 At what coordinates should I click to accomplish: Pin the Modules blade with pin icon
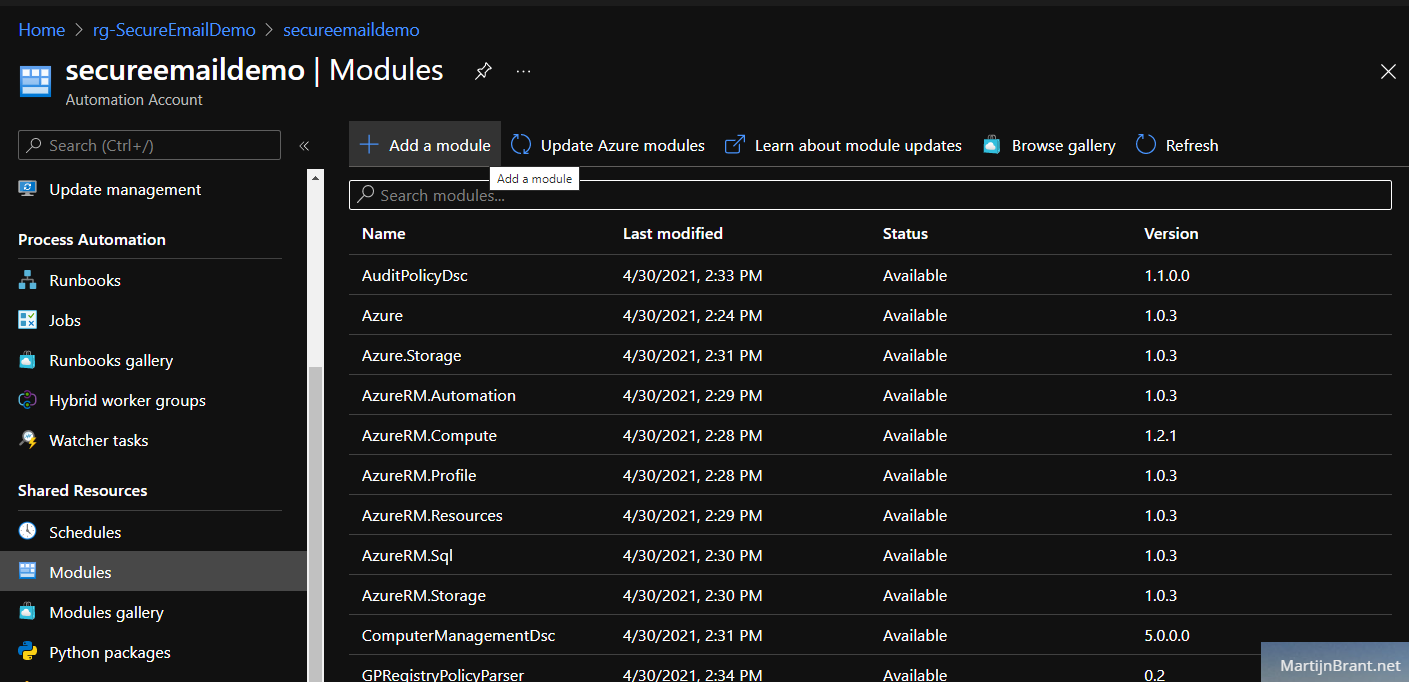(x=483, y=71)
